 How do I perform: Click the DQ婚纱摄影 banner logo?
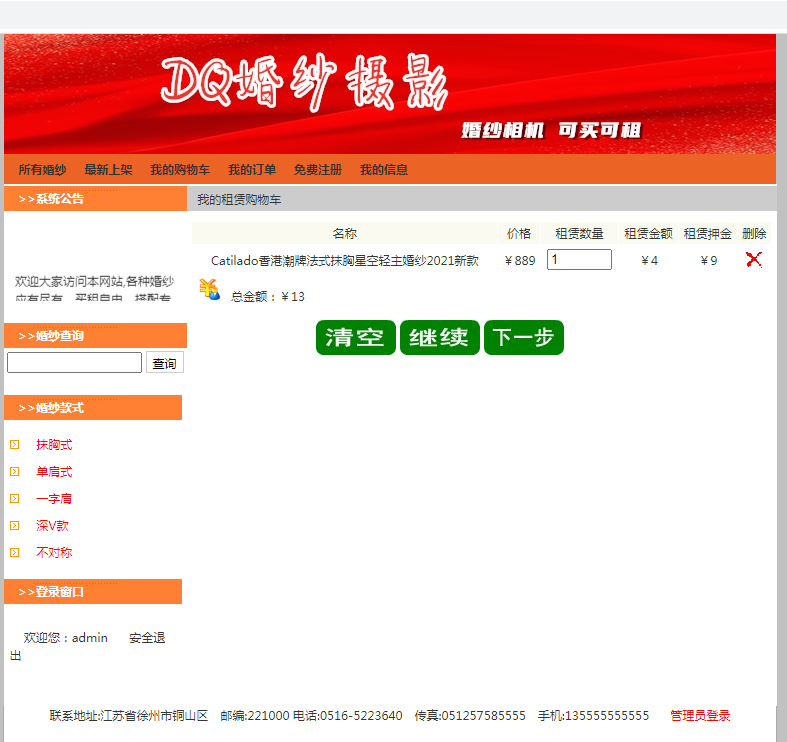[303, 87]
